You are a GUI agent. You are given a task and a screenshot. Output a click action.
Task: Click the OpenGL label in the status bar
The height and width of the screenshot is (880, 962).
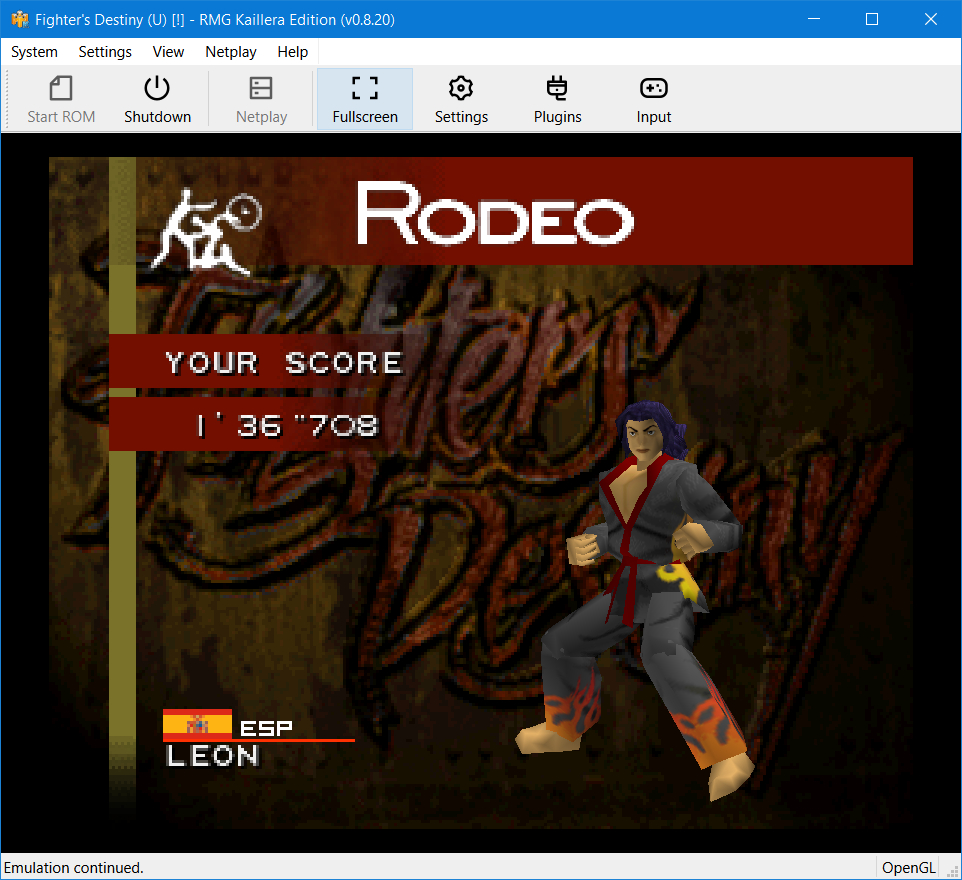(908, 867)
